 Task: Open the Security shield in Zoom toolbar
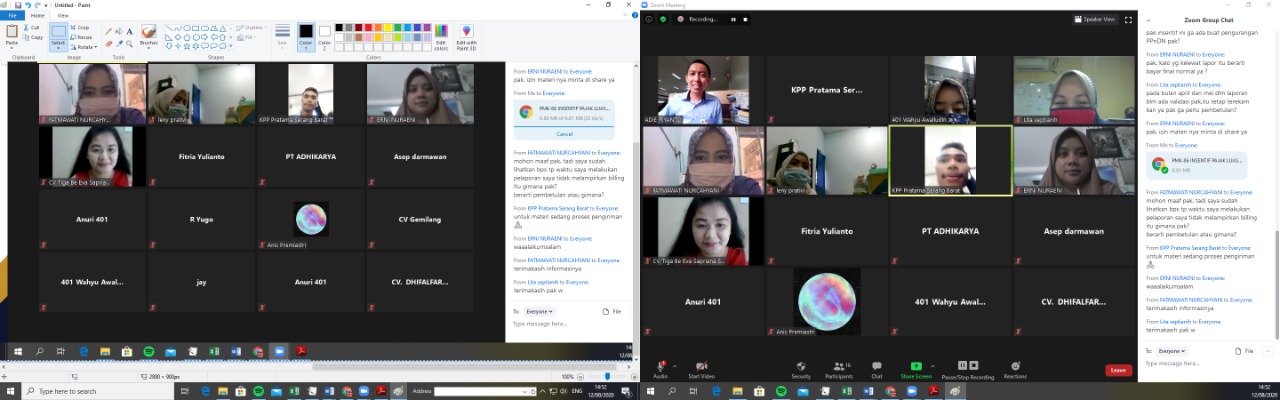801,369
